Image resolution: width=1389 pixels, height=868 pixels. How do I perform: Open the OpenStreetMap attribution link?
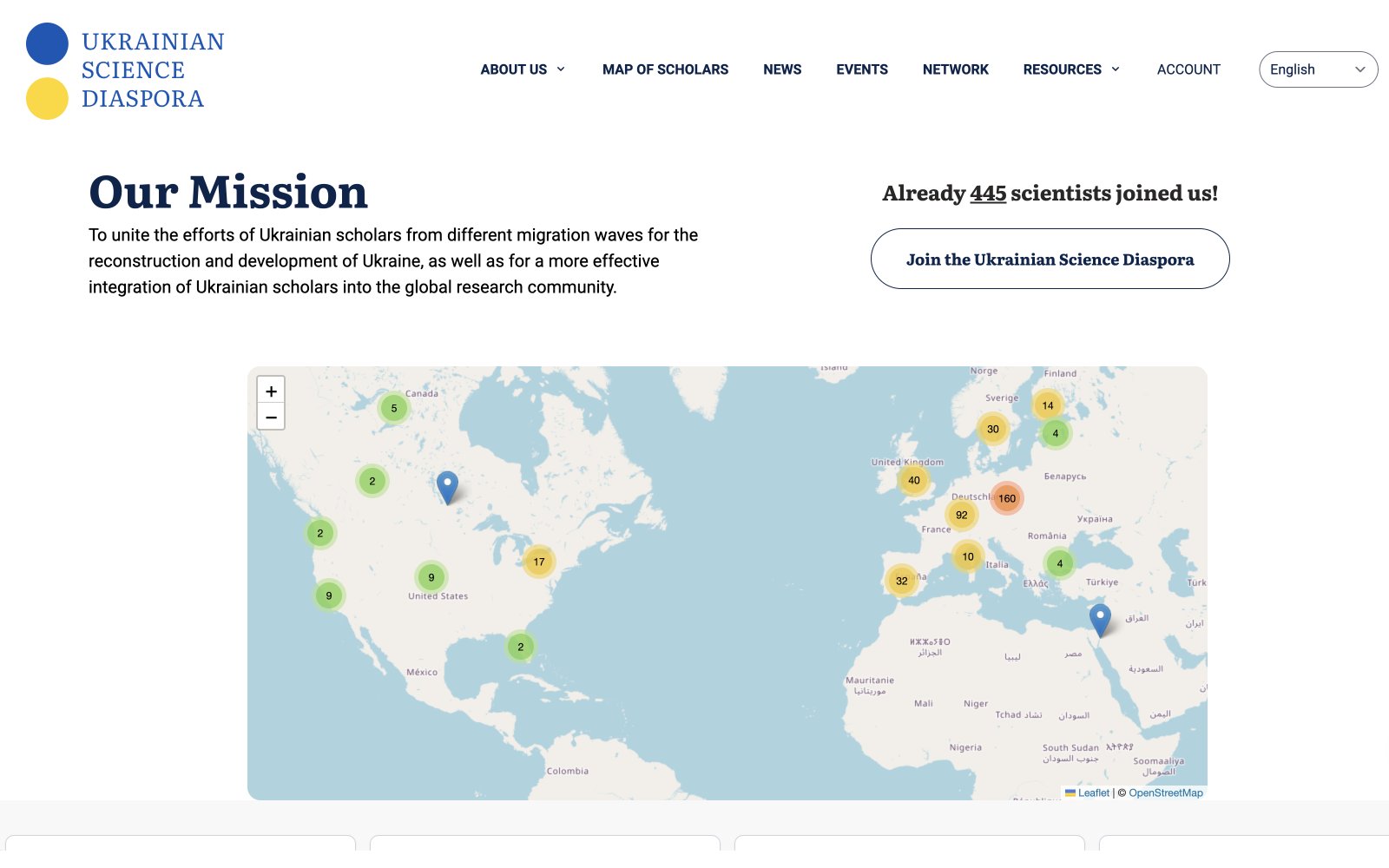[x=1166, y=792]
